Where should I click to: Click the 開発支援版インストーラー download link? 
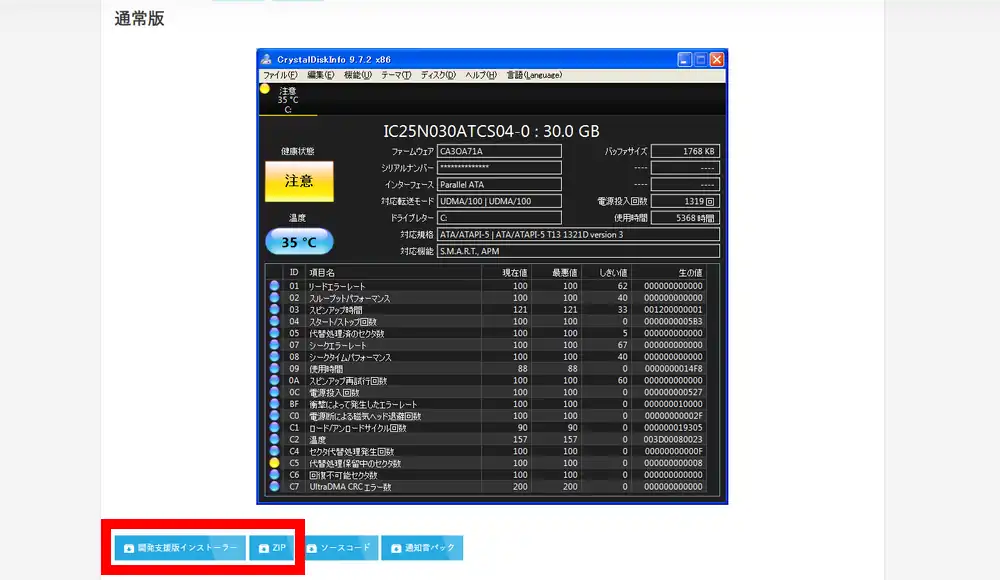coord(178,548)
